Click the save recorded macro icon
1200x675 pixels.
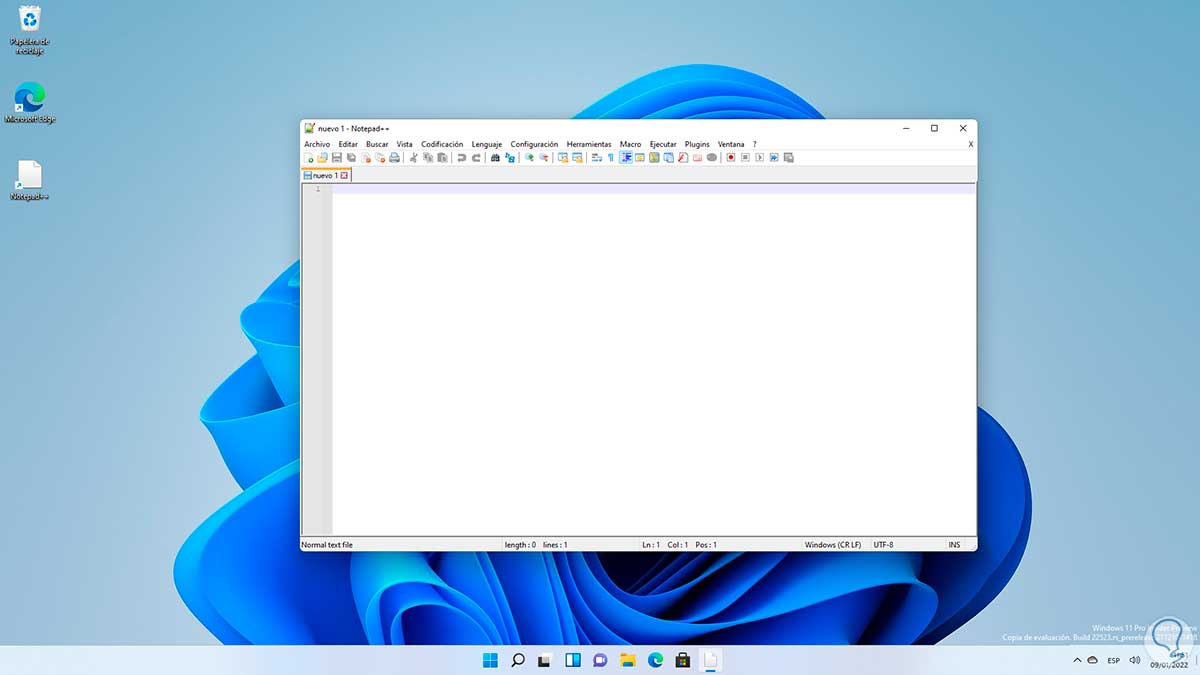[x=788, y=158]
